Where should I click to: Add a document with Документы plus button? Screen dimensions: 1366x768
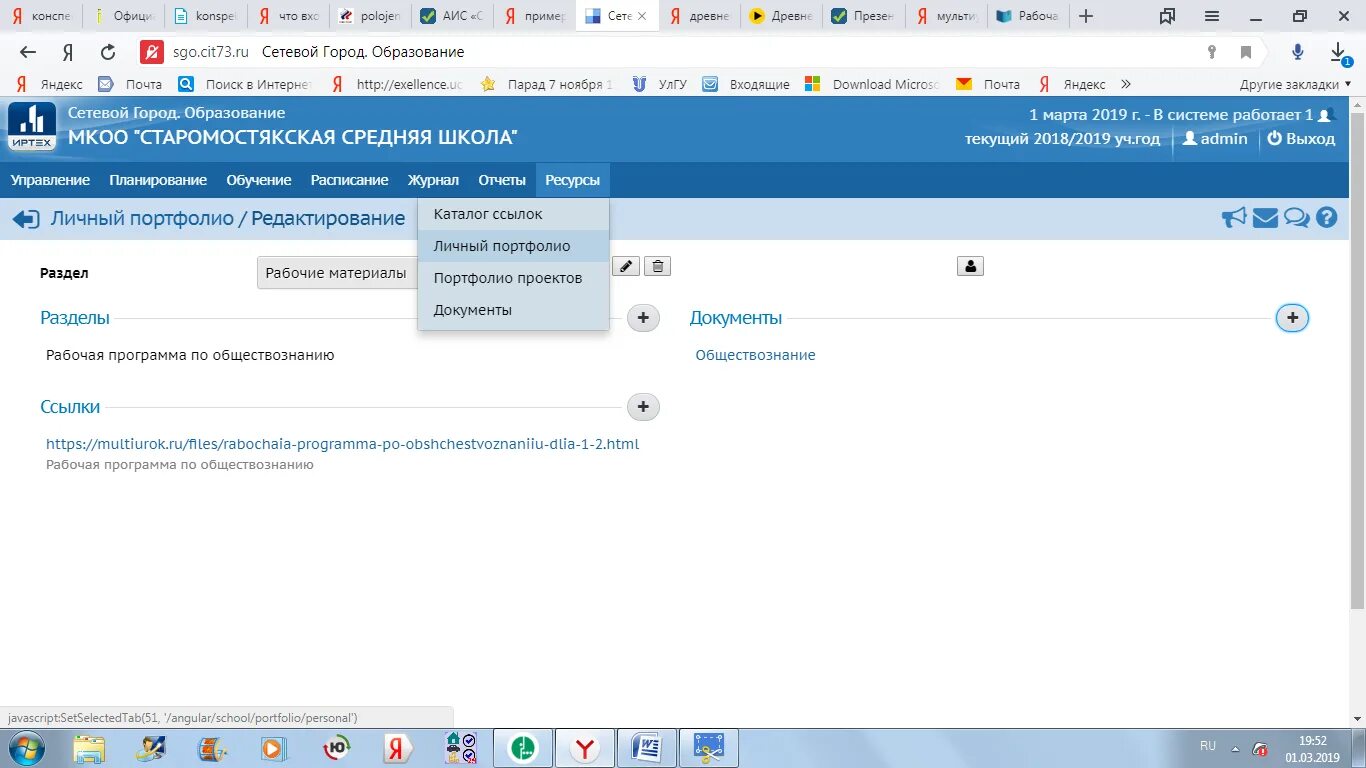point(1292,318)
